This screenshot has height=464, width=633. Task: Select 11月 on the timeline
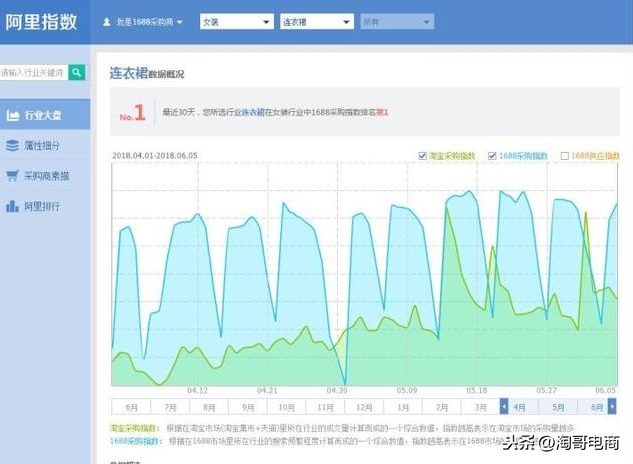(325, 407)
